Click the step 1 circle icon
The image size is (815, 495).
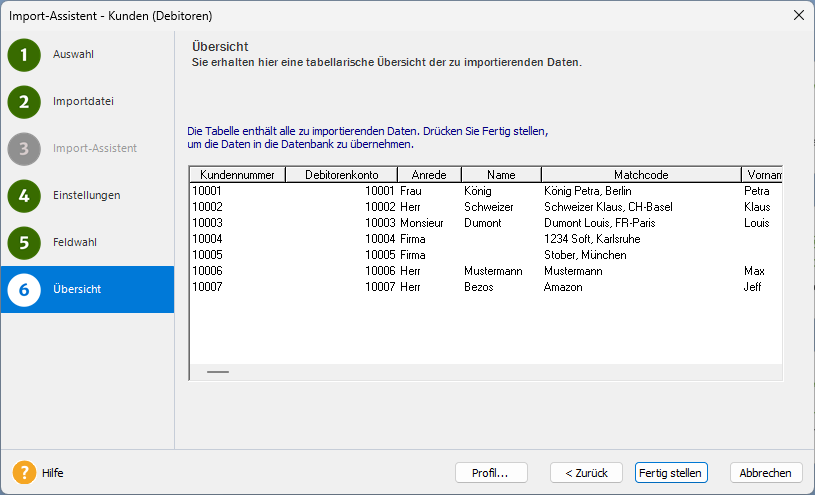coord(24,55)
